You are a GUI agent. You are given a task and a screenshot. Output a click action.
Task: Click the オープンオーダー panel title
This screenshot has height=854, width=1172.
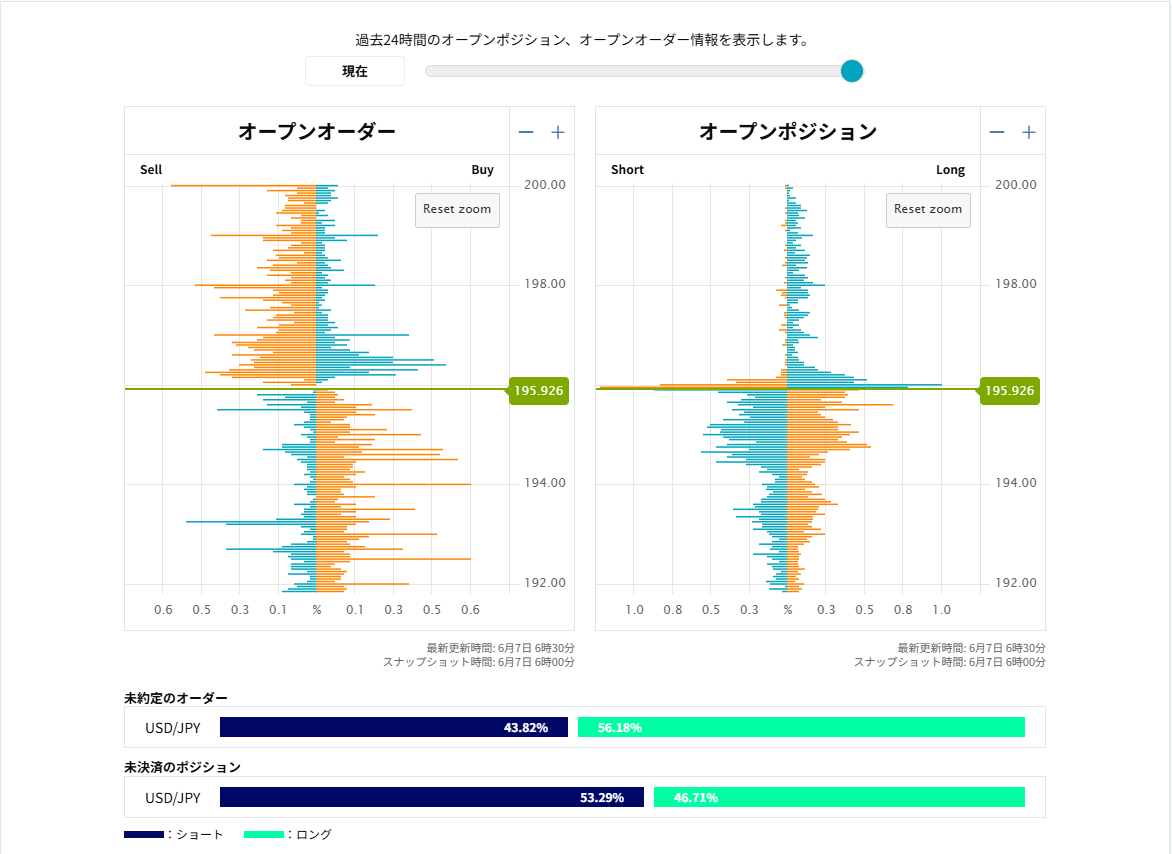tap(317, 132)
